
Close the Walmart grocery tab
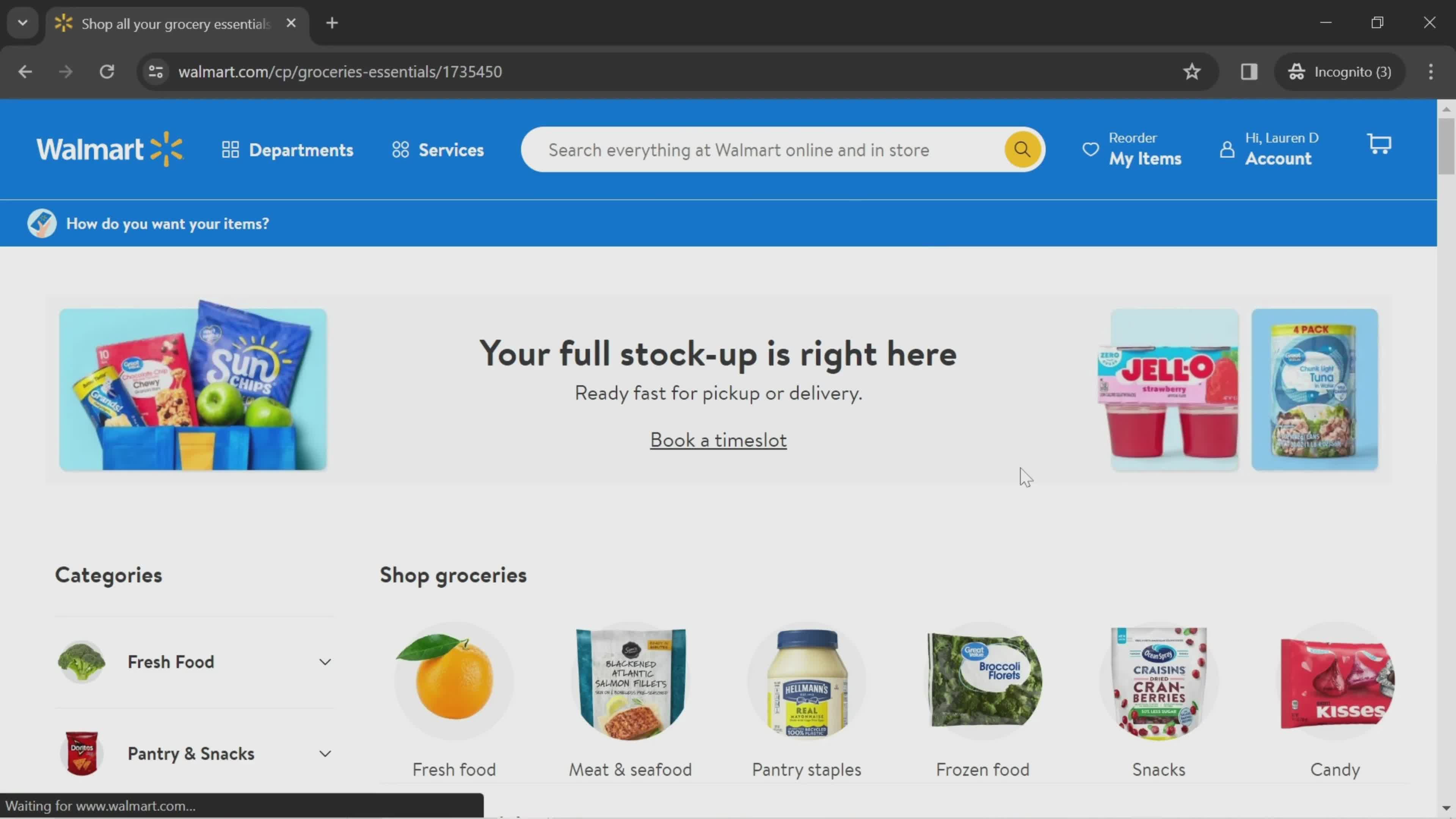point(291,23)
